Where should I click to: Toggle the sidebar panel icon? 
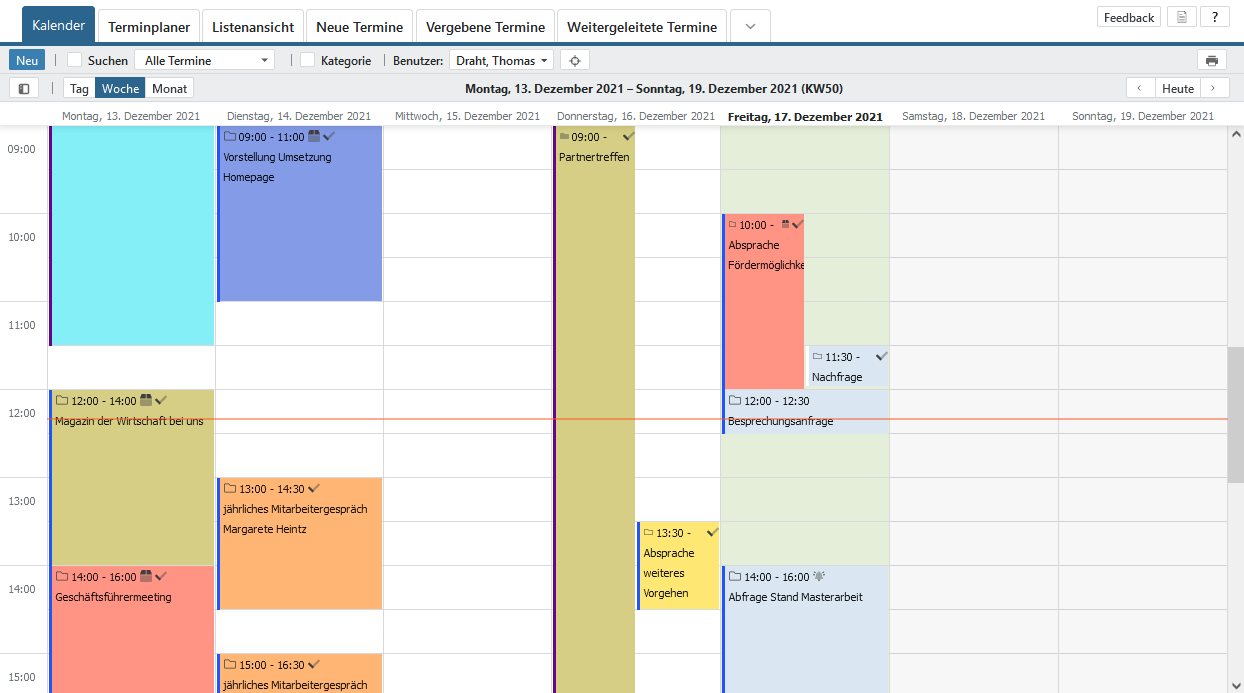(x=24, y=88)
